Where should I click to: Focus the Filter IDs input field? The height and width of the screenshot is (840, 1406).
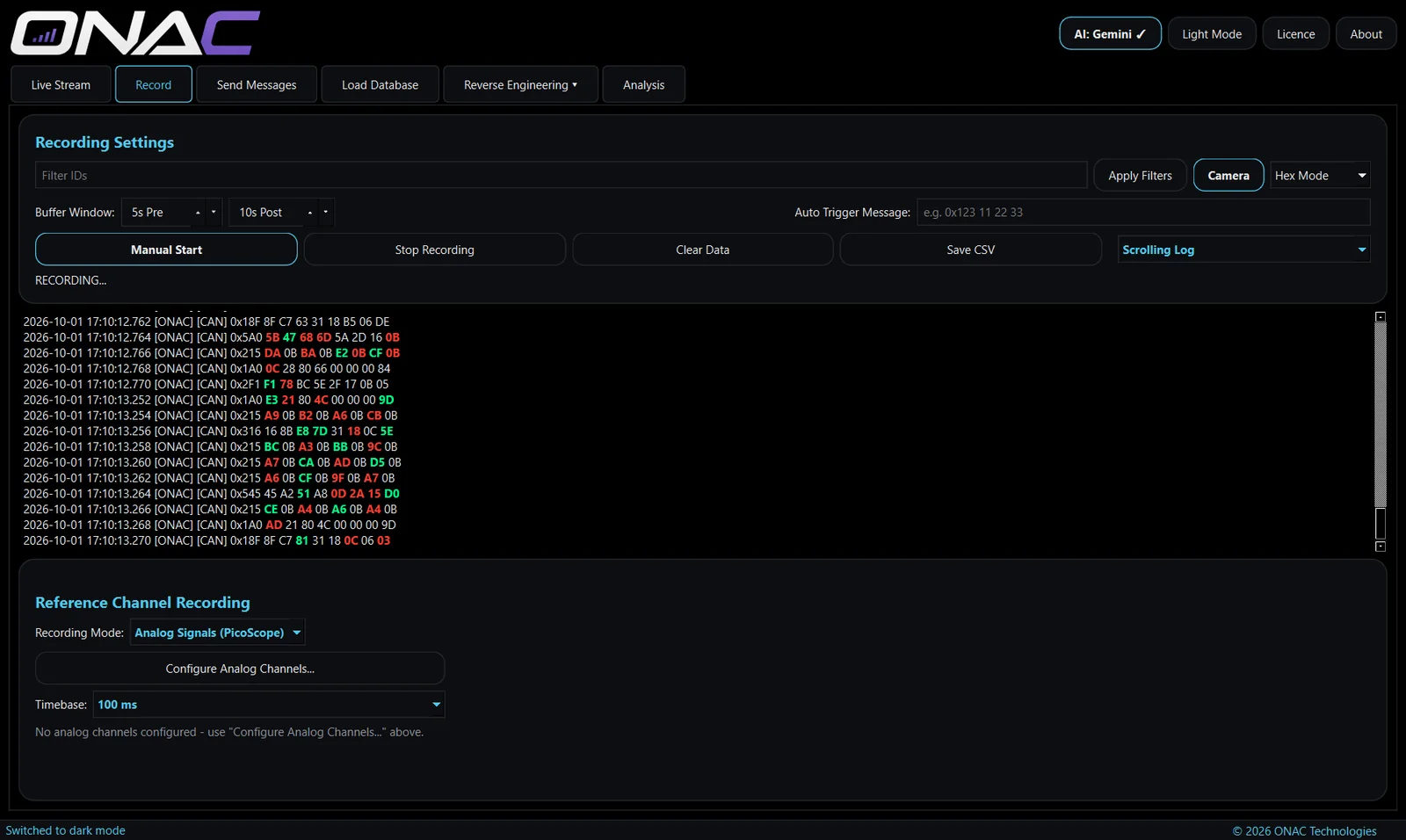[561, 176]
